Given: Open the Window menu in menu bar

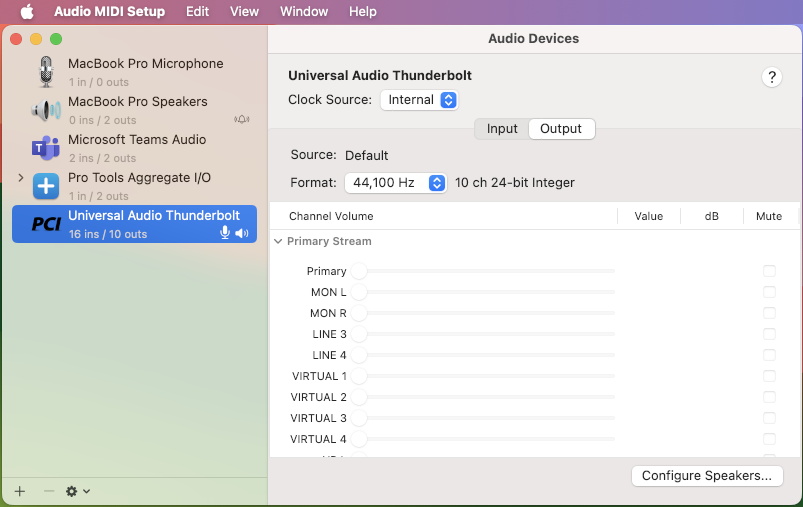Looking at the screenshot, I should coord(304,12).
